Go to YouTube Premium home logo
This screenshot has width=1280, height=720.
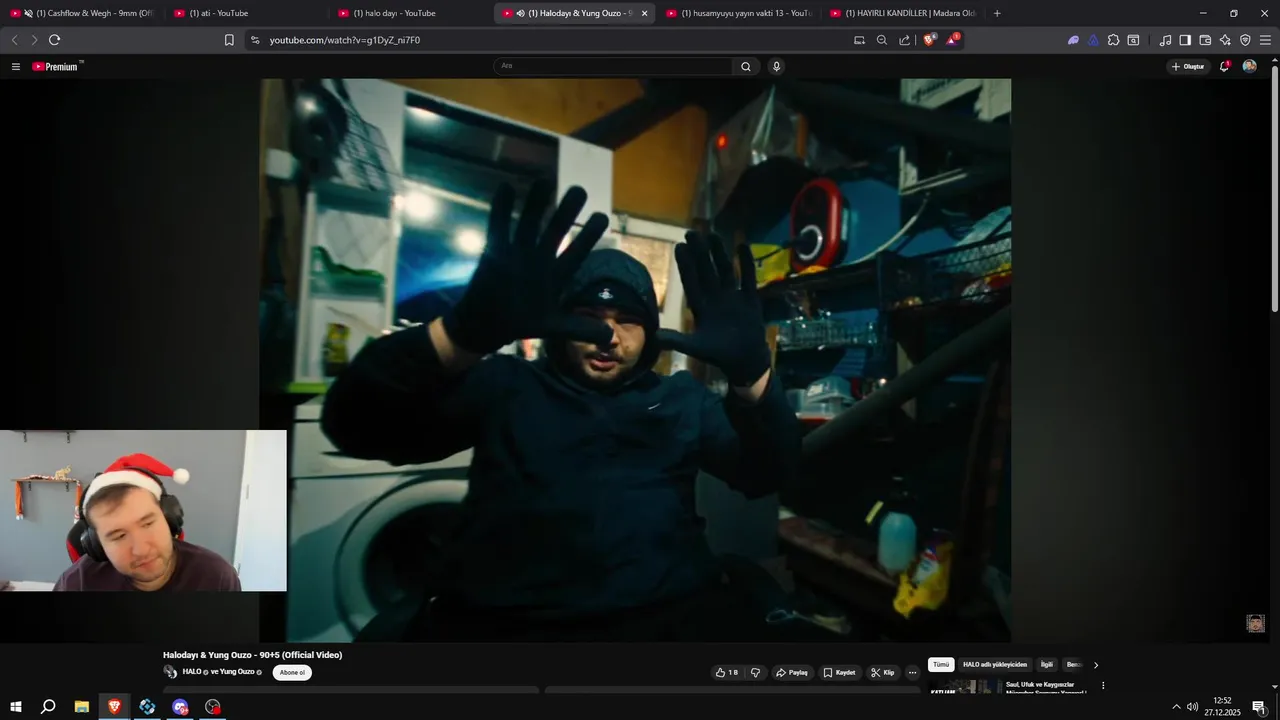pyautogui.click(x=56, y=66)
